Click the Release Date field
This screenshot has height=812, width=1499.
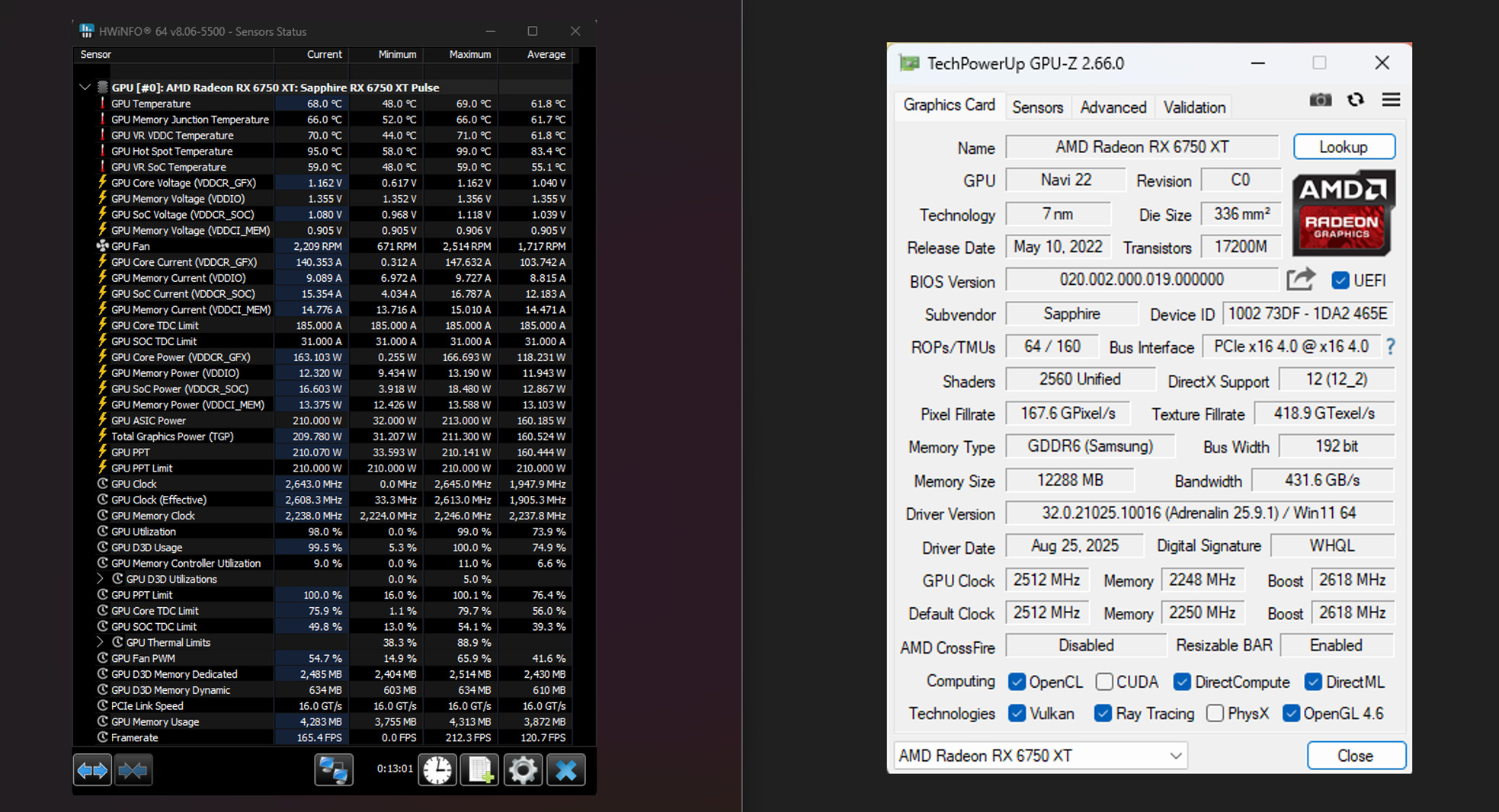[1058, 247]
